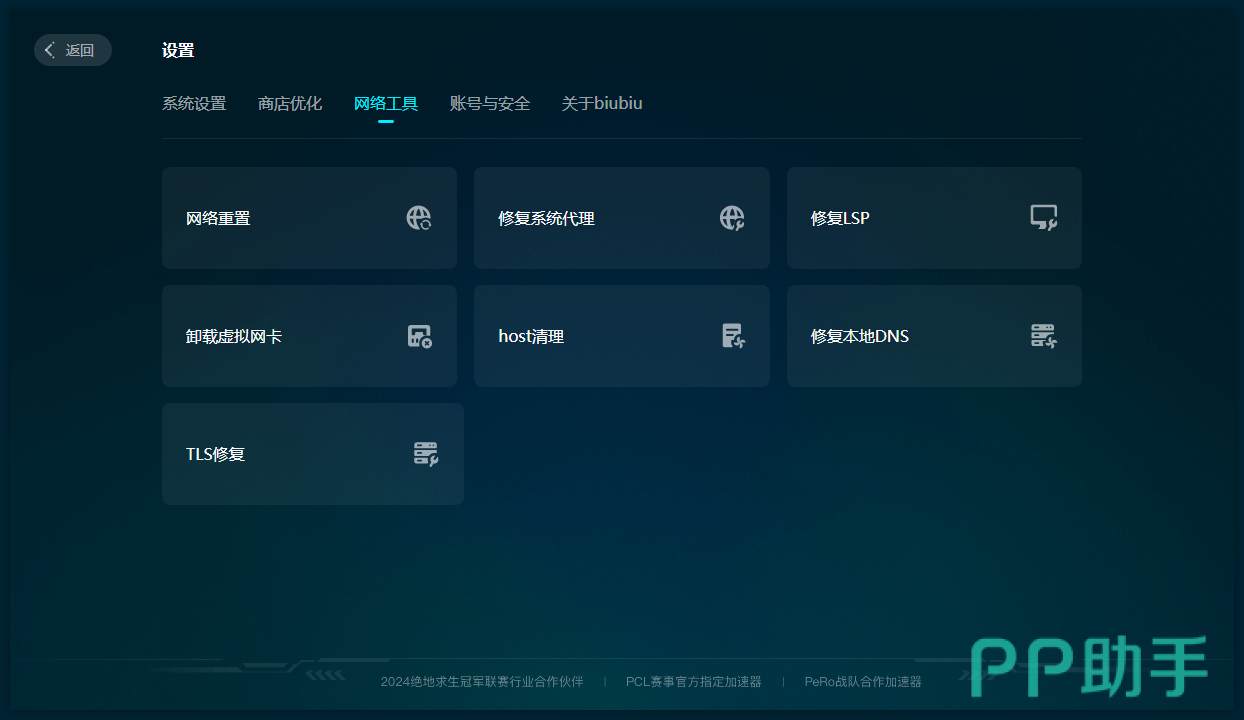Click the 卸载虚拟网卡 network card remove icon
The height and width of the screenshot is (720, 1244).
click(x=419, y=336)
